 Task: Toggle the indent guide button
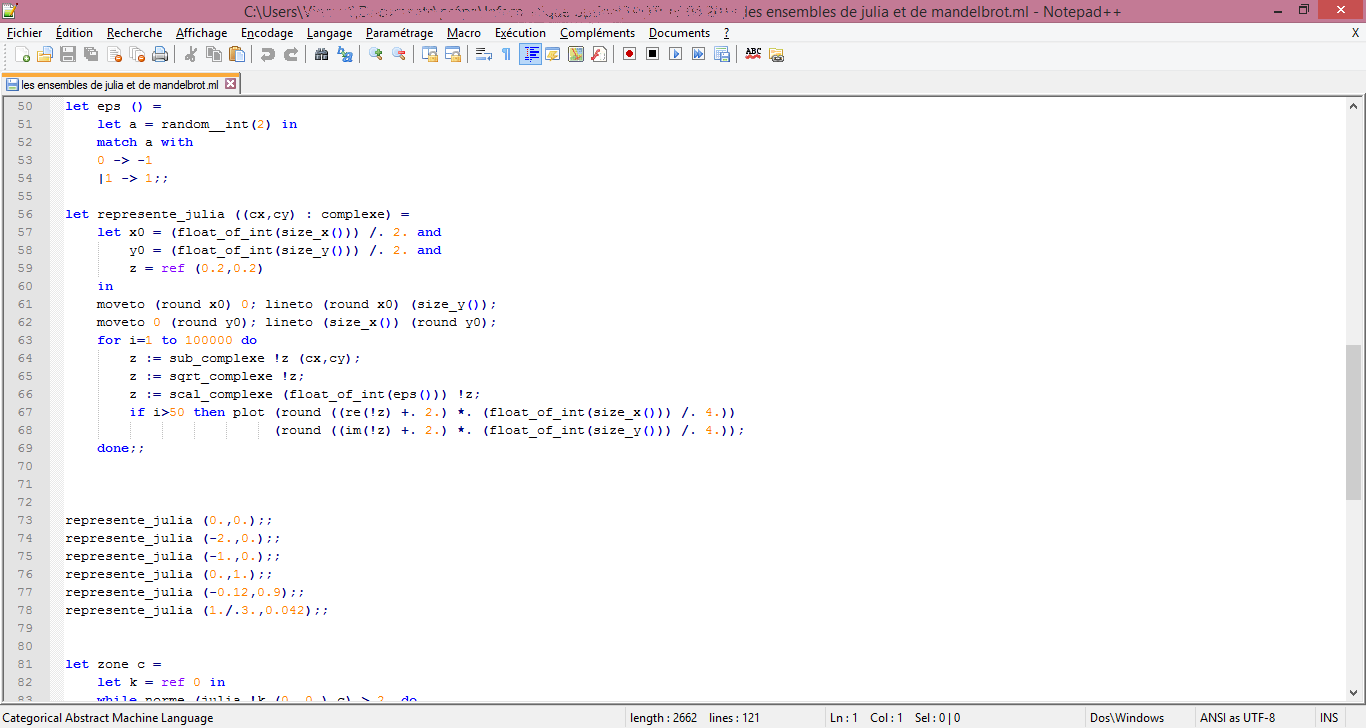pyautogui.click(x=530, y=54)
